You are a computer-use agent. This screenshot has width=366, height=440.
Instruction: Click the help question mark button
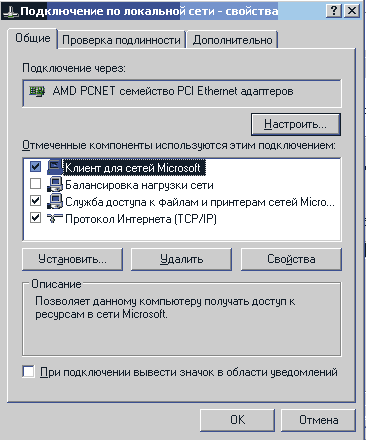pyautogui.click(x=334, y=11)
